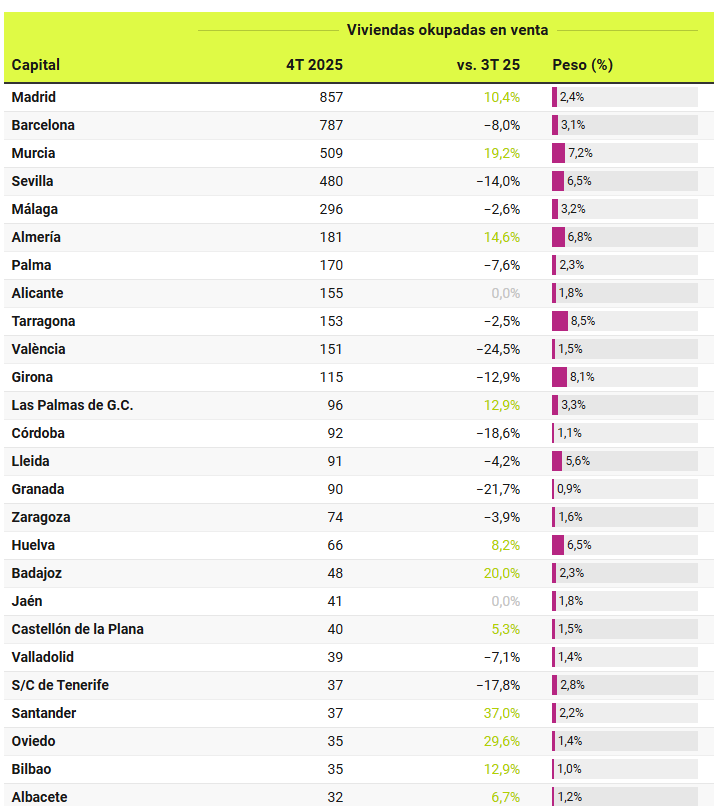Viewport: 715px width, 806px height.
Task: Click the Viviendas okupadas en venta title
Action: 447,30
